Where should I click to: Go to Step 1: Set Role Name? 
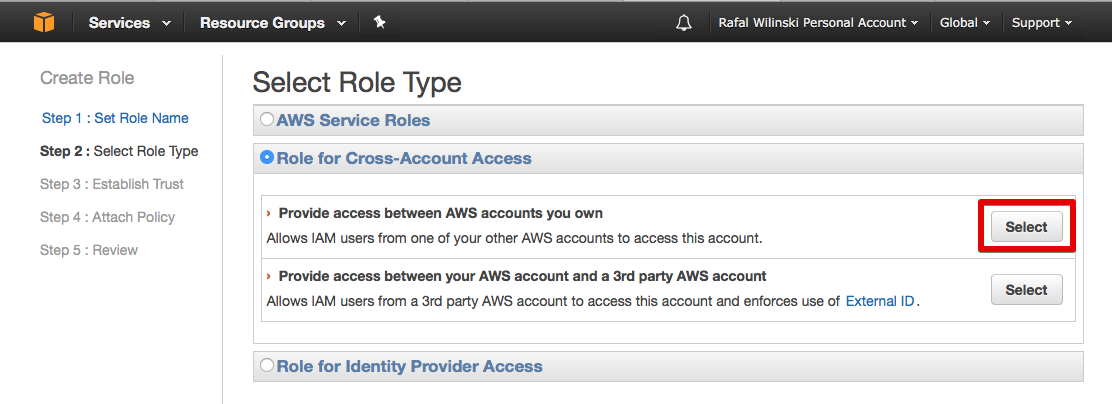tap(115, 118)
